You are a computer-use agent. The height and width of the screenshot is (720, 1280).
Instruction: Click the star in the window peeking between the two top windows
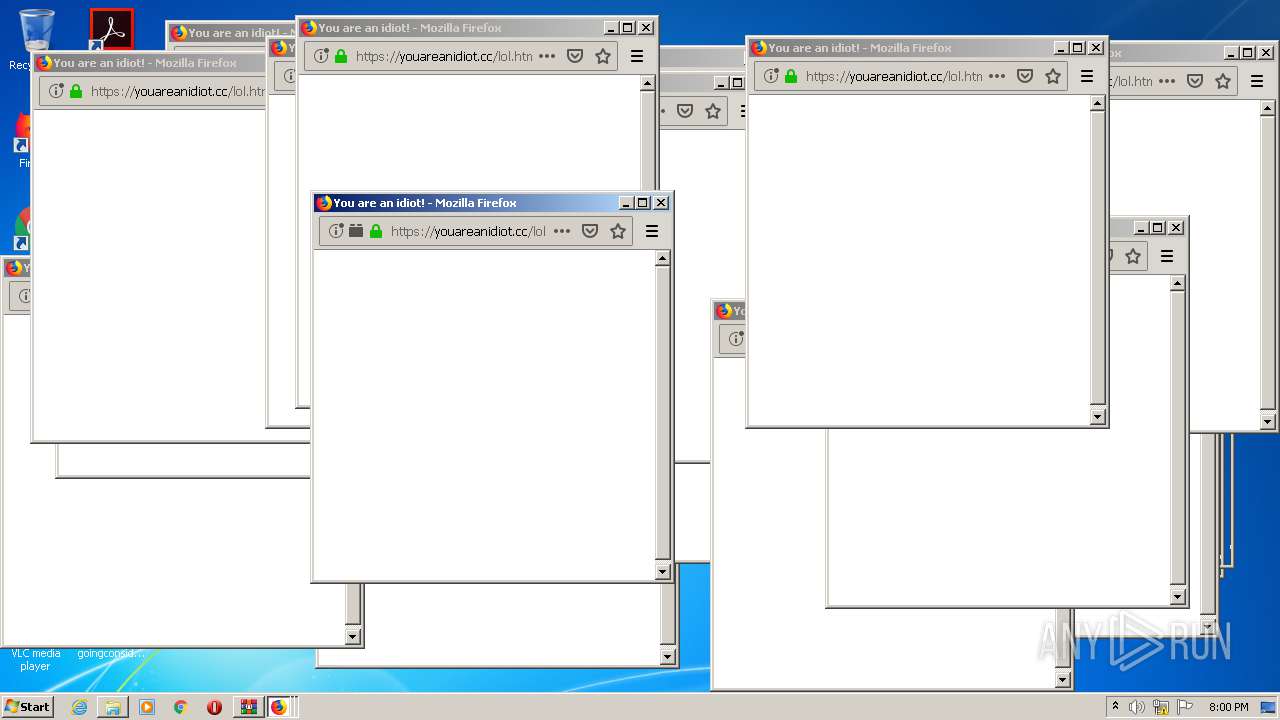coord(713,111)
